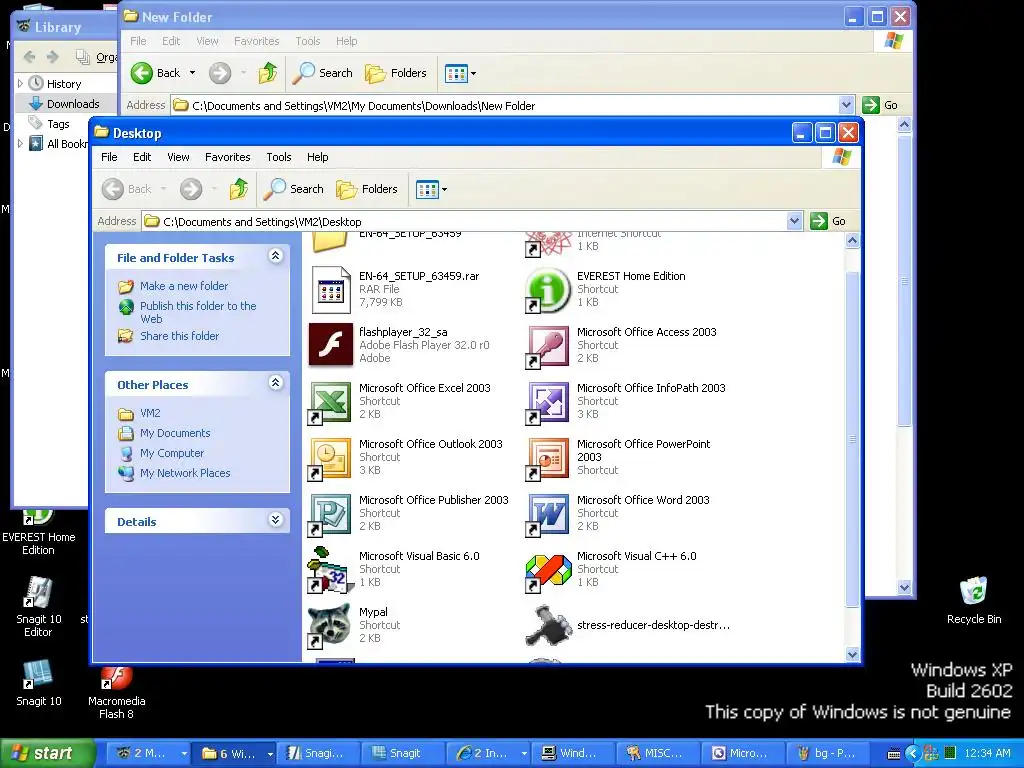The image size is (1024, 768).
Task: Collapse the Other Places panel
Action: pos(276,383)
